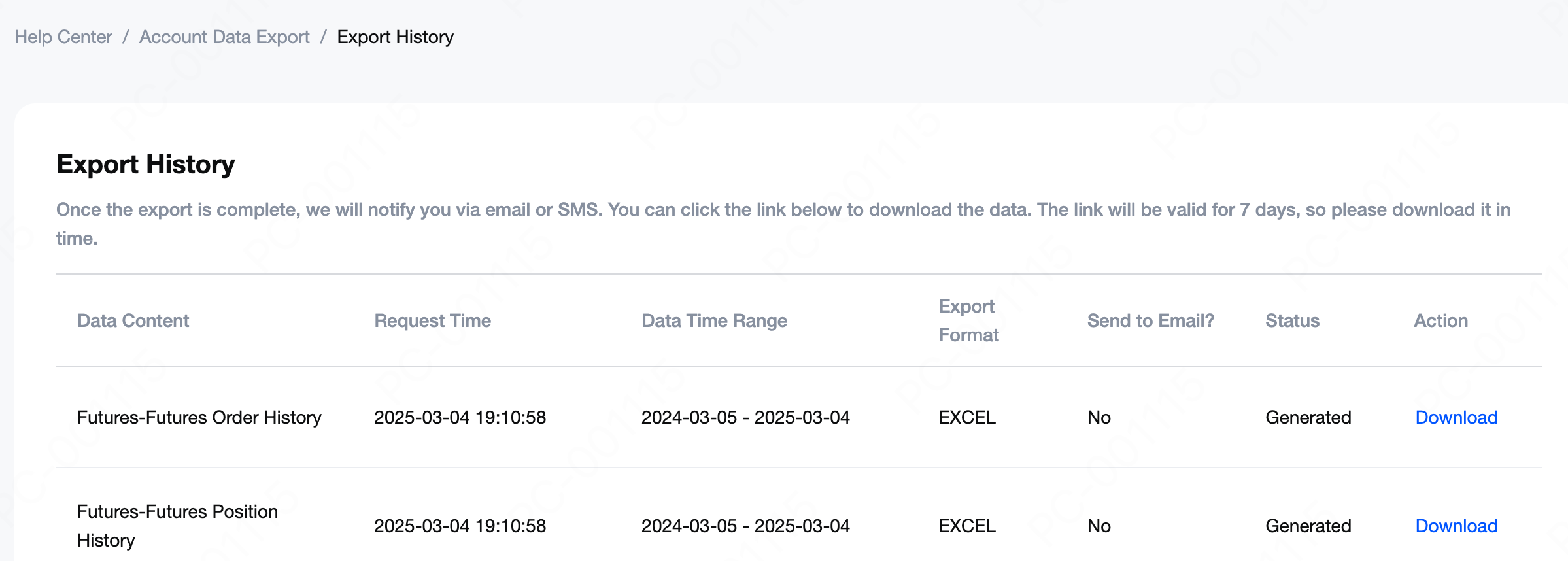1568x561 pixels.
Task: Click the Data Content column header
Action: [x=133, y=320]
